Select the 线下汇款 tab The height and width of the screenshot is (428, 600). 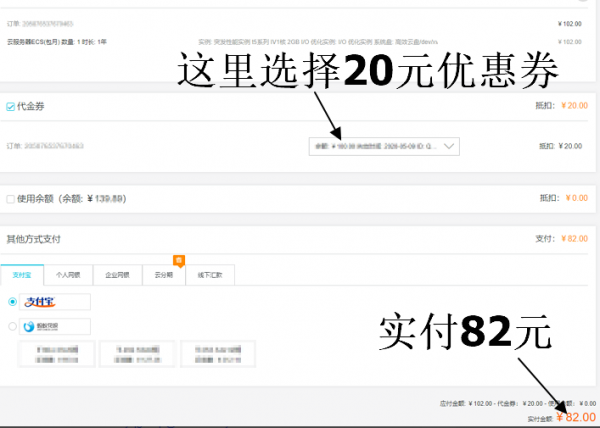pyautogui.click(x=211, y=274)
